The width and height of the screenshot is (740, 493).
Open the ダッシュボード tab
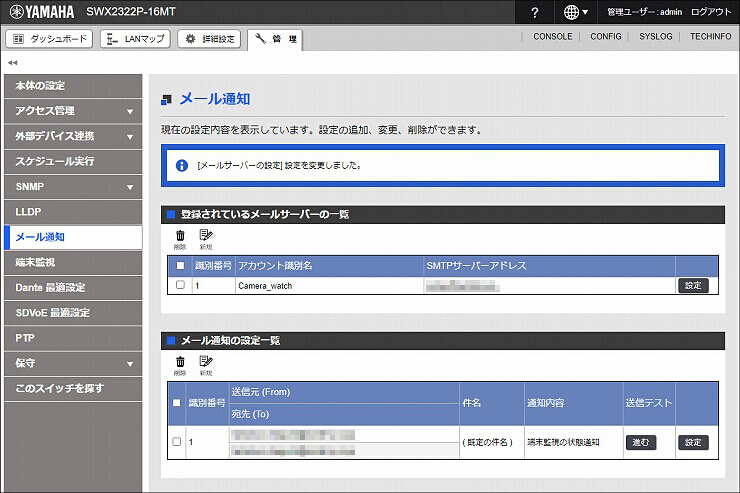49,39
